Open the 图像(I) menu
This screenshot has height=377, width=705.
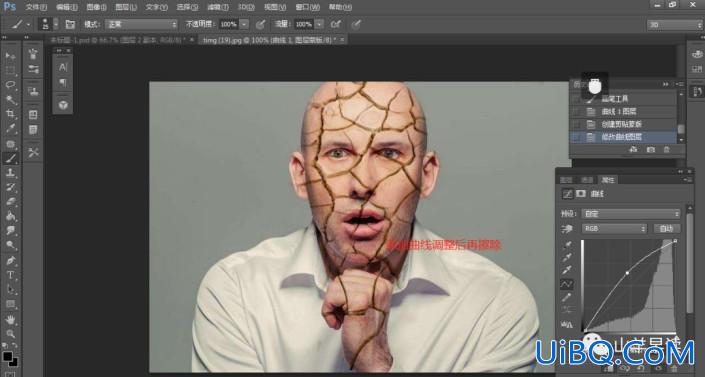96,7
